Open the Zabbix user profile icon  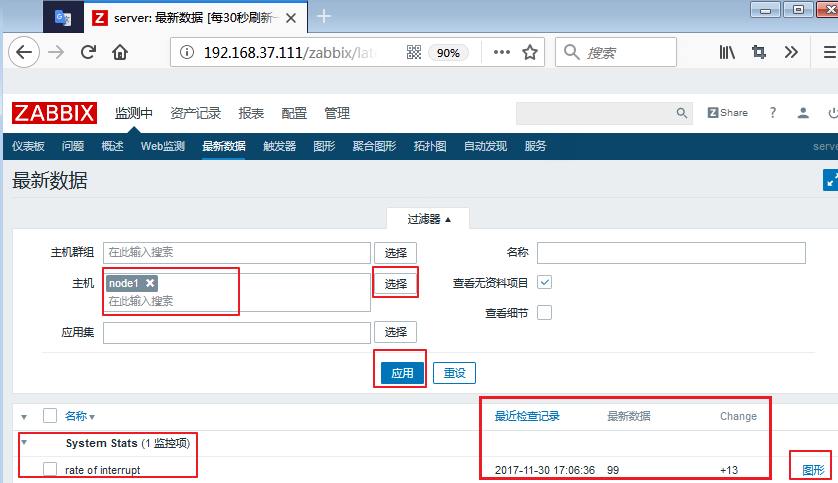pyautogui.click(x=802, y=113)
